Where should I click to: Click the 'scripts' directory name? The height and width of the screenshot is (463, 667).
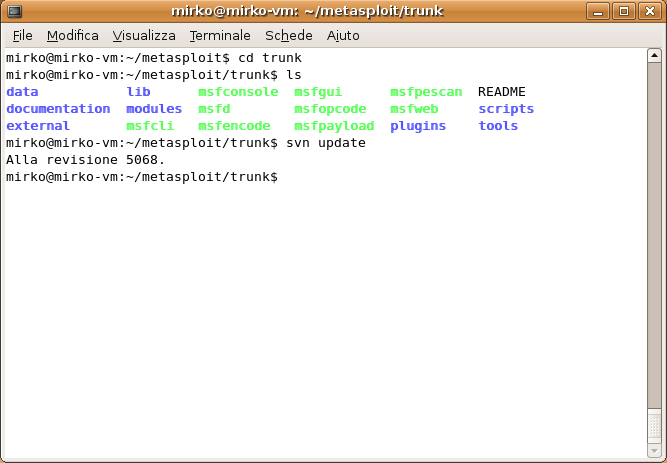(x=506, y=109)
